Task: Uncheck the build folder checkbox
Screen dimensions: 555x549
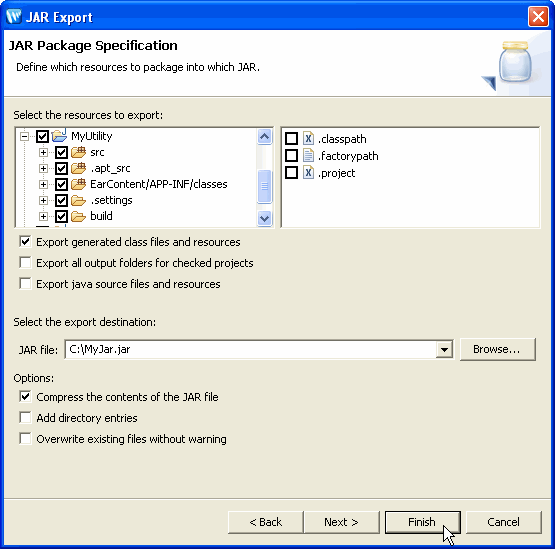Action: point(61,216)
